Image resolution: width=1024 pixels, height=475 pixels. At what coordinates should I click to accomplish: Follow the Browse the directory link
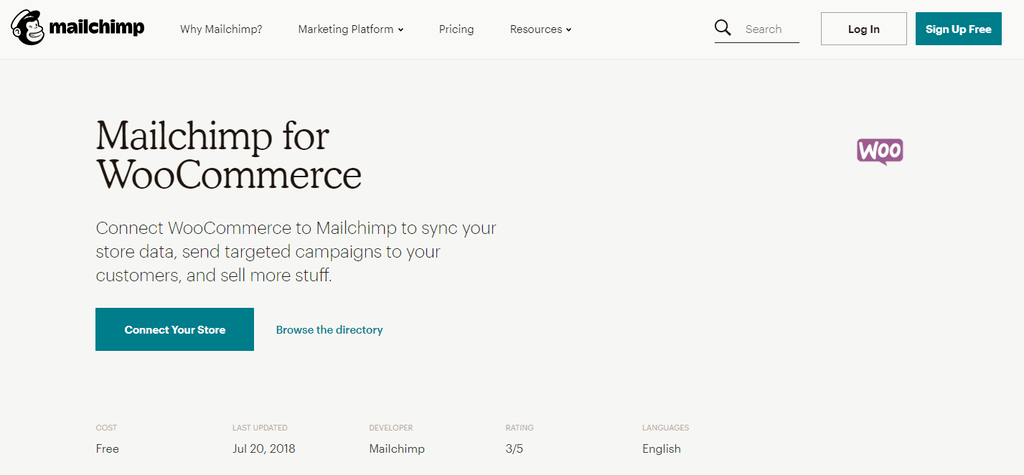[x=329, y=330]
